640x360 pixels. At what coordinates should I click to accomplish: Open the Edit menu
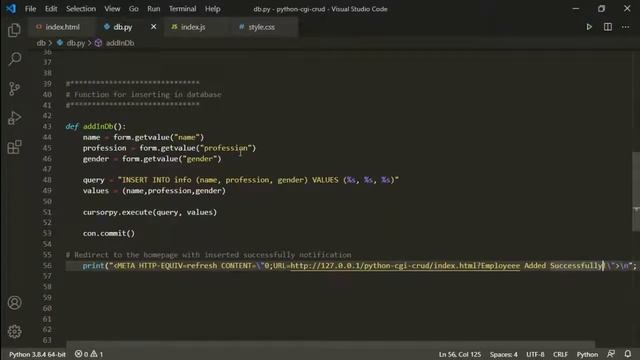(x=51, y=9)
